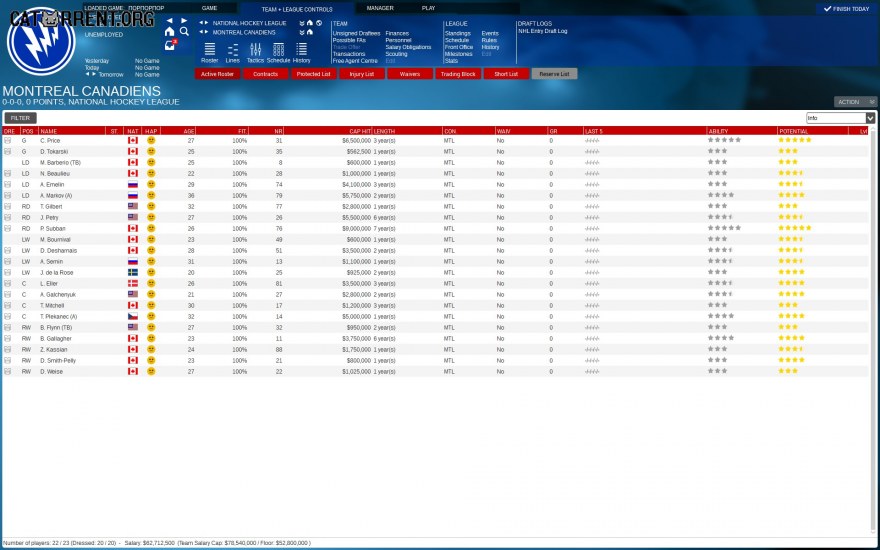Image resolution: width=880 pixels, height=550 pixels.
Task: Click J. de la Rose's Swedish flag
Action: pos(133,273)
